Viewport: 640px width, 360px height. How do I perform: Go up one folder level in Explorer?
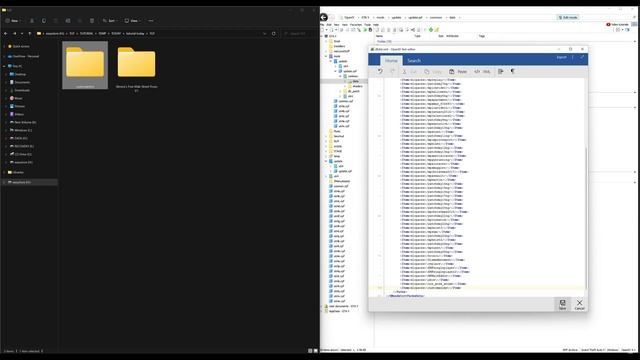click(29, 33)
